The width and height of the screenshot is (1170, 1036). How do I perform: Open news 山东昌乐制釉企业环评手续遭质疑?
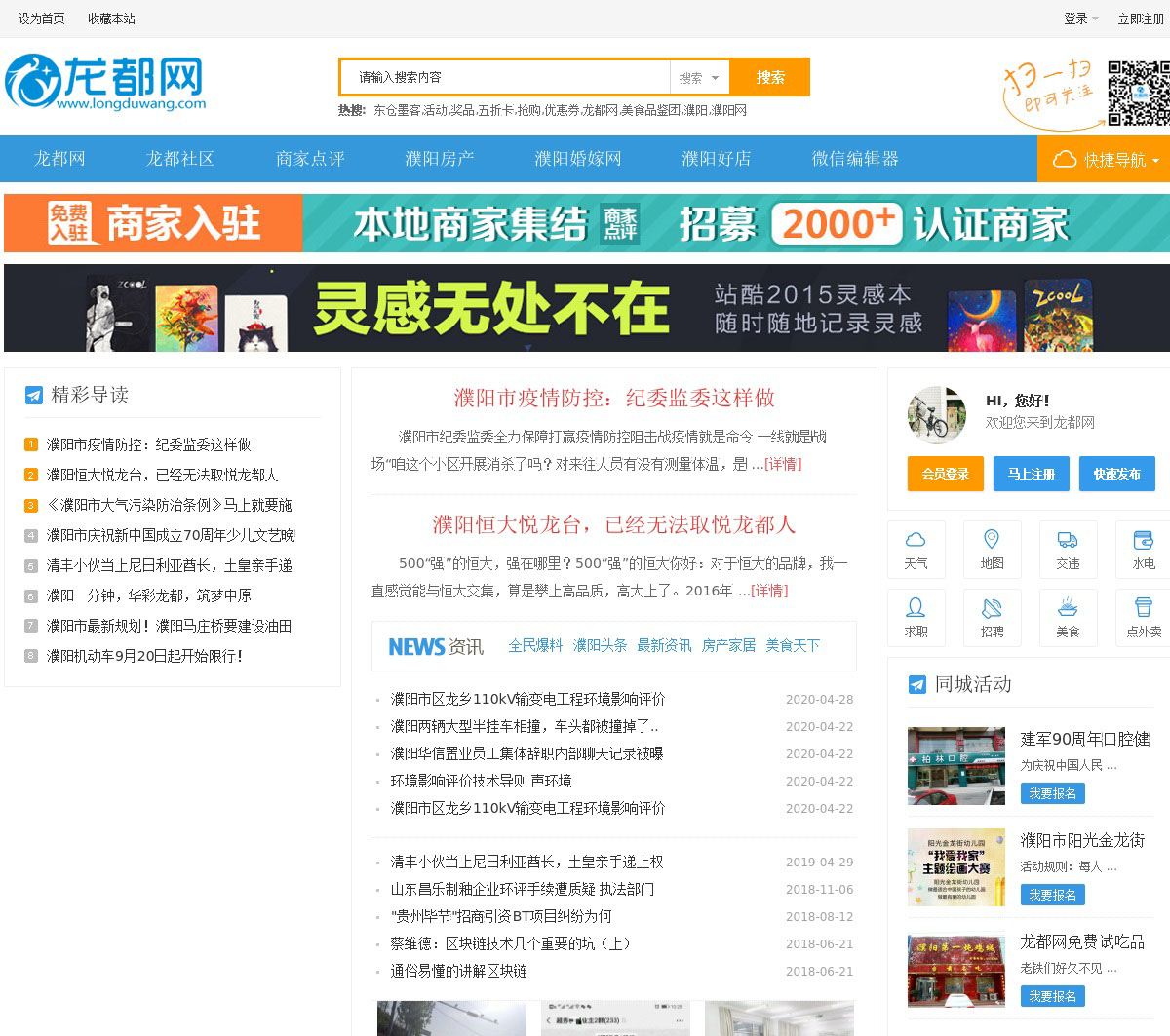(x=523, y=889)
